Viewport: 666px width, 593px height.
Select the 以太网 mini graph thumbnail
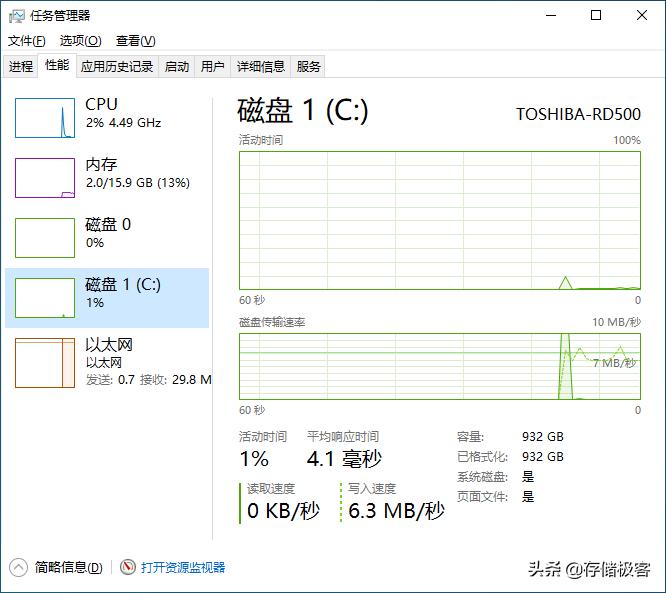(45, 363)
